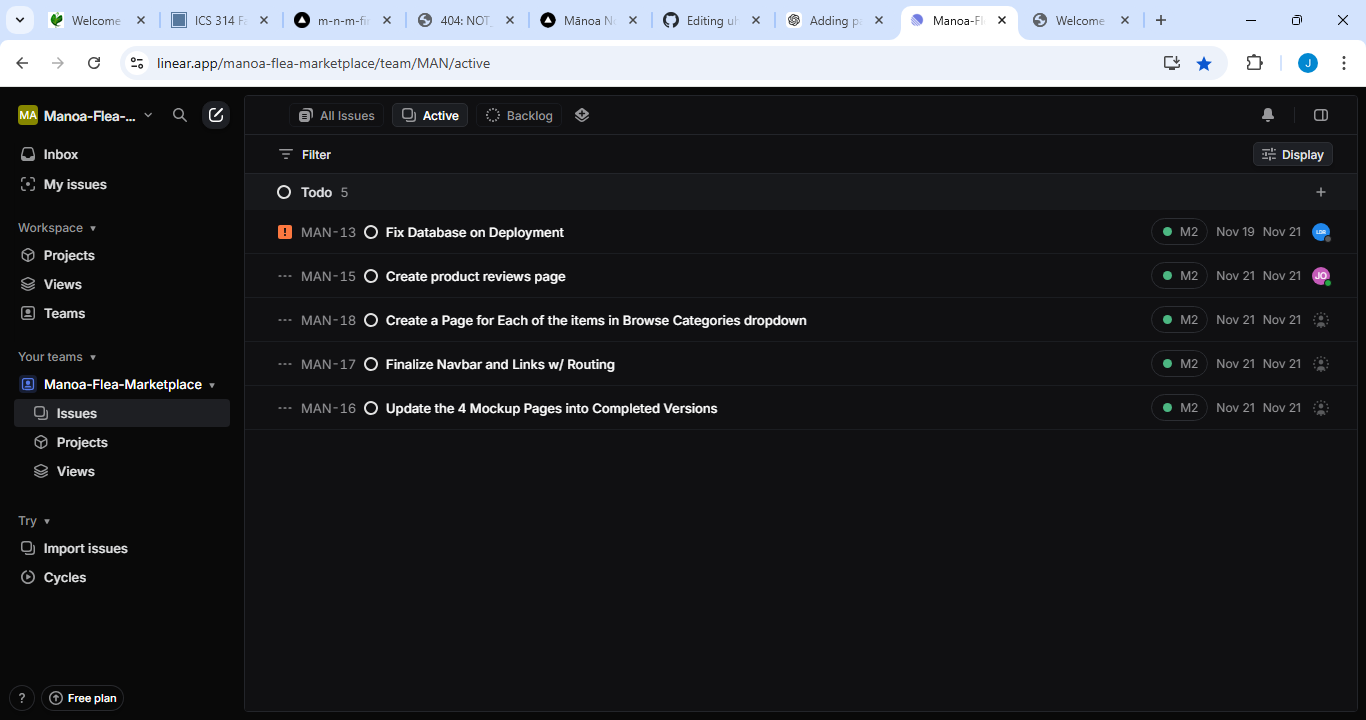Open issue Finalize Navbar and Links w/ Routing
Screen dimensions: 1366x720
click(x=500, y=364)
